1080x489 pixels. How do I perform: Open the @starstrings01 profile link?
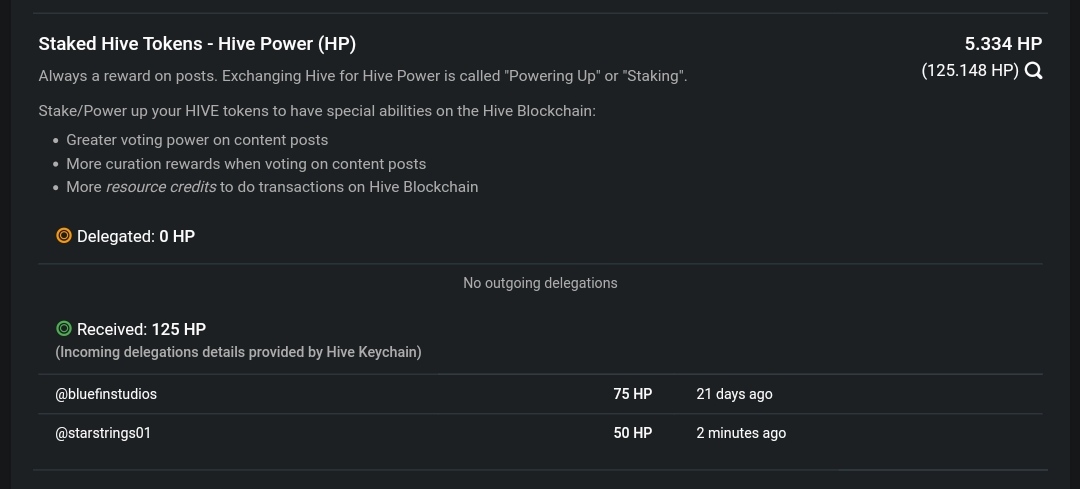103,433
